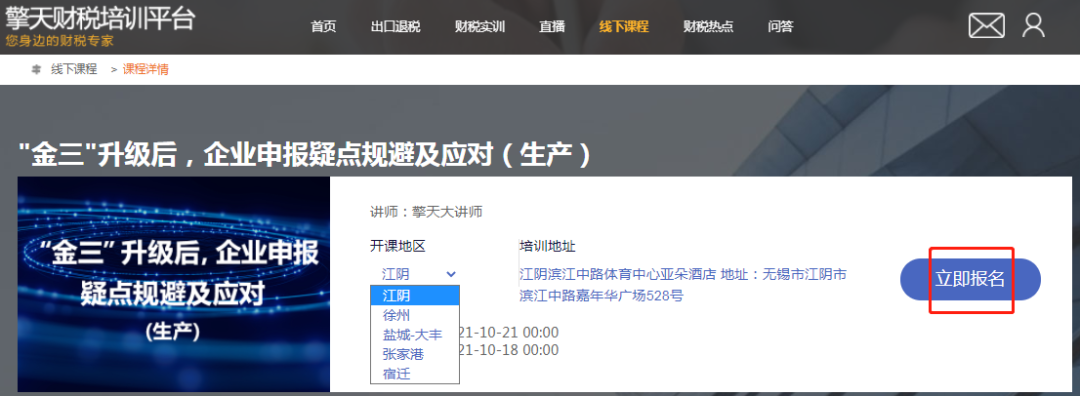Viewport: 1080px width, 396px height.
Task: Click the 线下课程 breadcrumb link
Action: (x=74, y=70)
